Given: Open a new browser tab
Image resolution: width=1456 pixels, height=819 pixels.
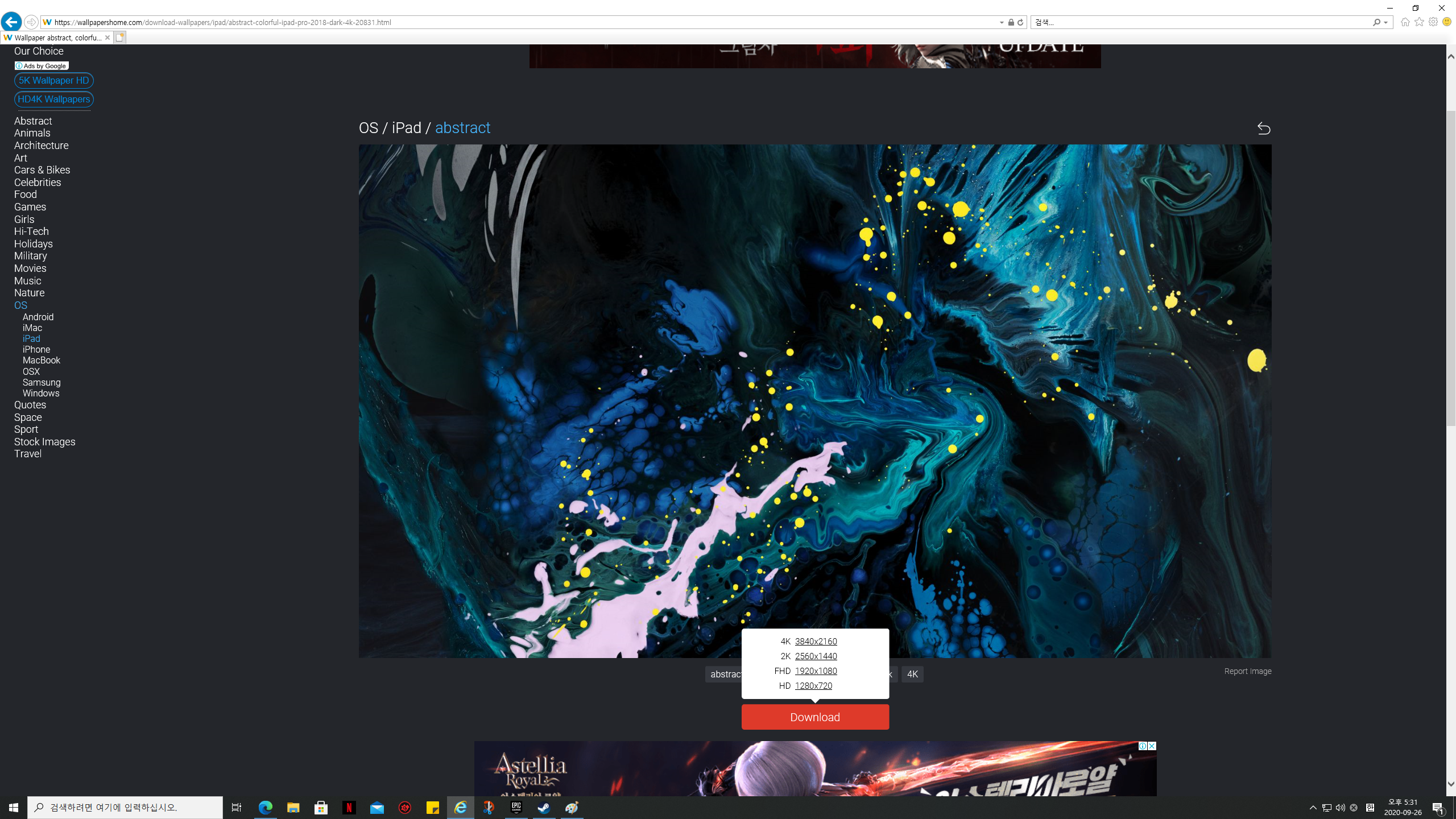Looking at the screenshot, I should [x=119, y=38].
